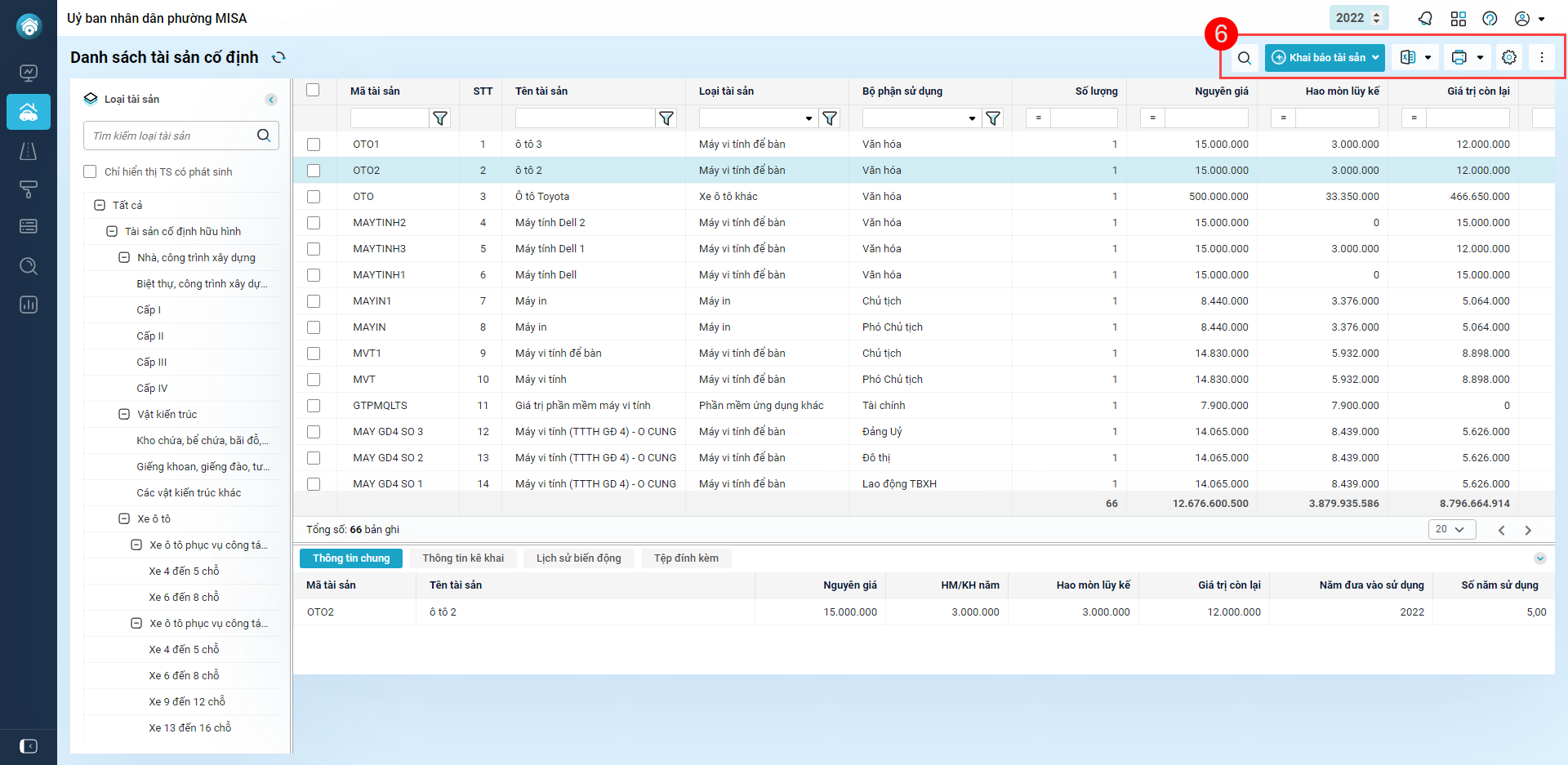The height and width of the screenshot is (765, 1568).
Task: Open the Loại tài sản filter dropdown
Action: click(808, 118)
